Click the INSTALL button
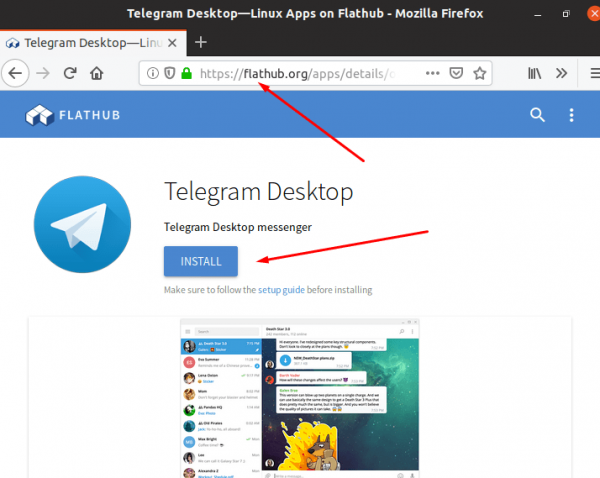 201,261
